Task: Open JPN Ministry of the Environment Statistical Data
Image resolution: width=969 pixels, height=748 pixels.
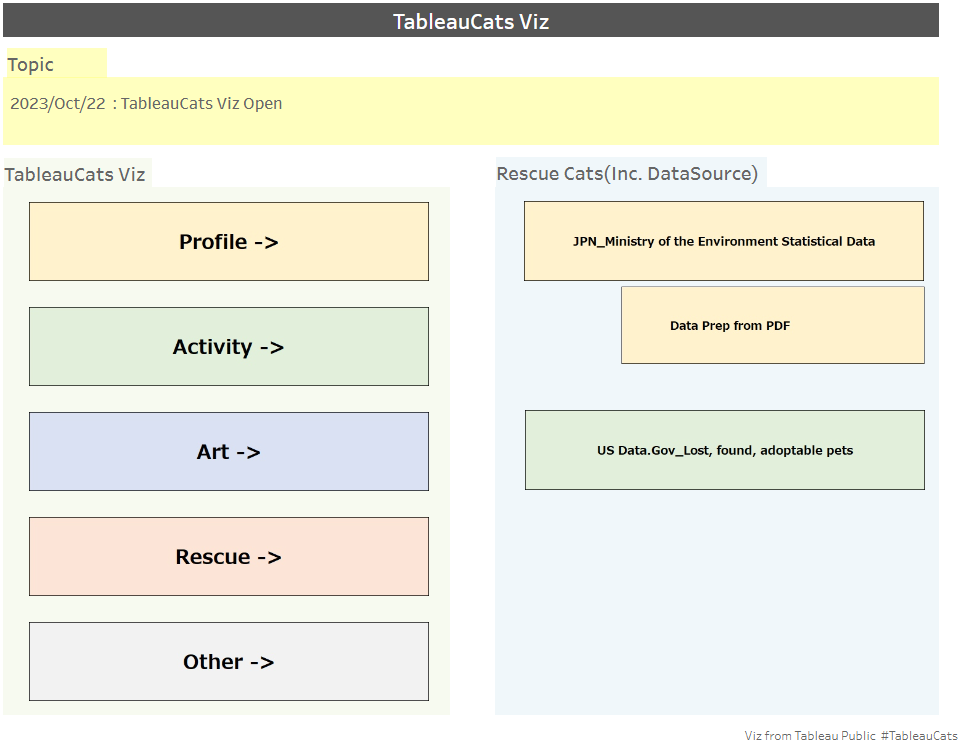Action: click(724, 241)
